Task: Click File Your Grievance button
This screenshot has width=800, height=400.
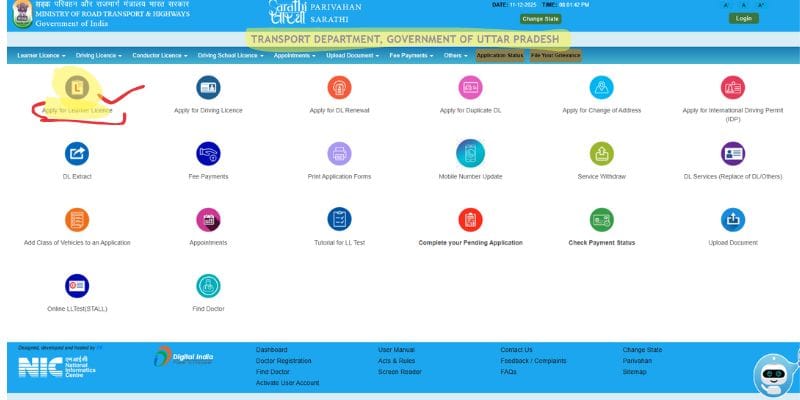Action: 556,55
